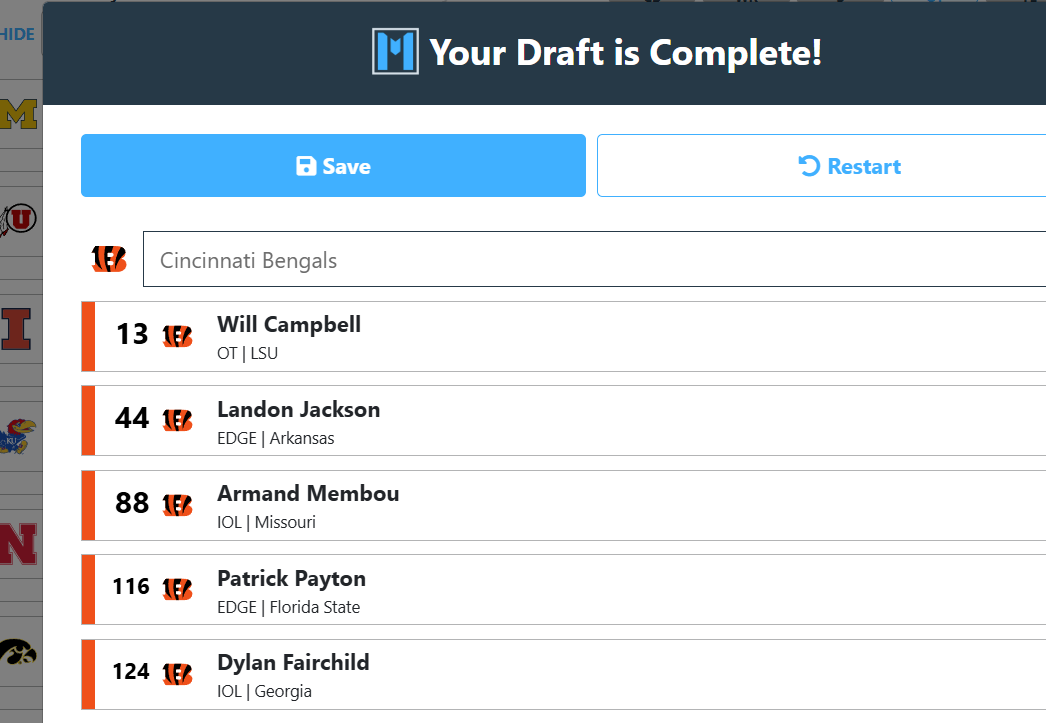The height and width of the screenshot is (723, 1046).
Task: Click the Nebraska N logo in sidebar
Action: (x=18, y=544)
